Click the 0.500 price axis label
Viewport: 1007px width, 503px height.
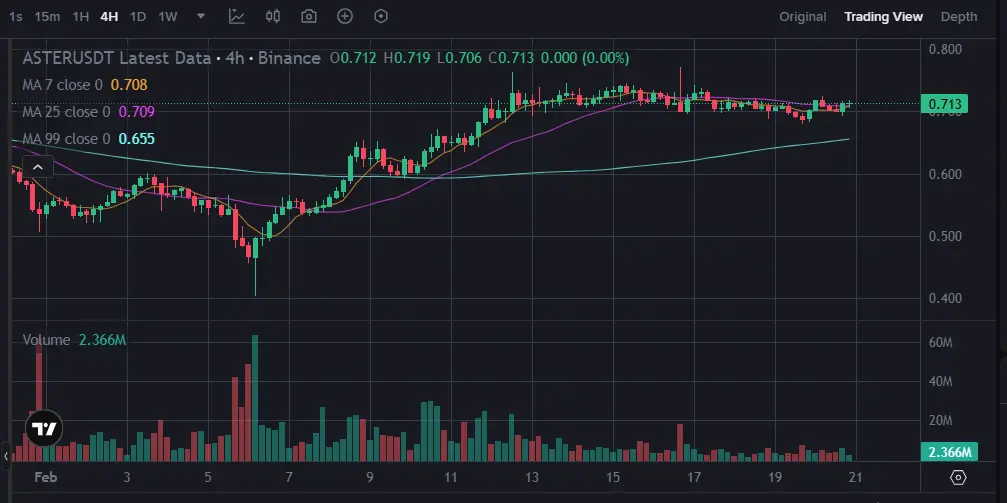[x=945, y=236]
